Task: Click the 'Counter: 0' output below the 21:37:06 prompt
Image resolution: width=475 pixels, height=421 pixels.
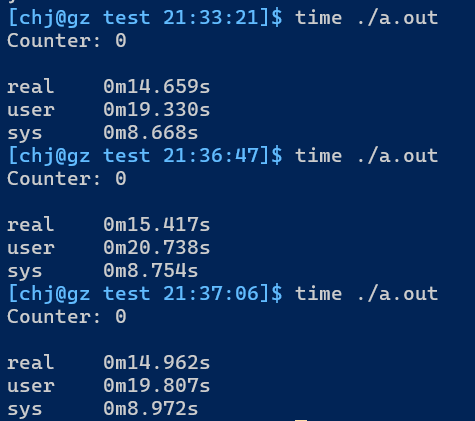Action: 67,316
